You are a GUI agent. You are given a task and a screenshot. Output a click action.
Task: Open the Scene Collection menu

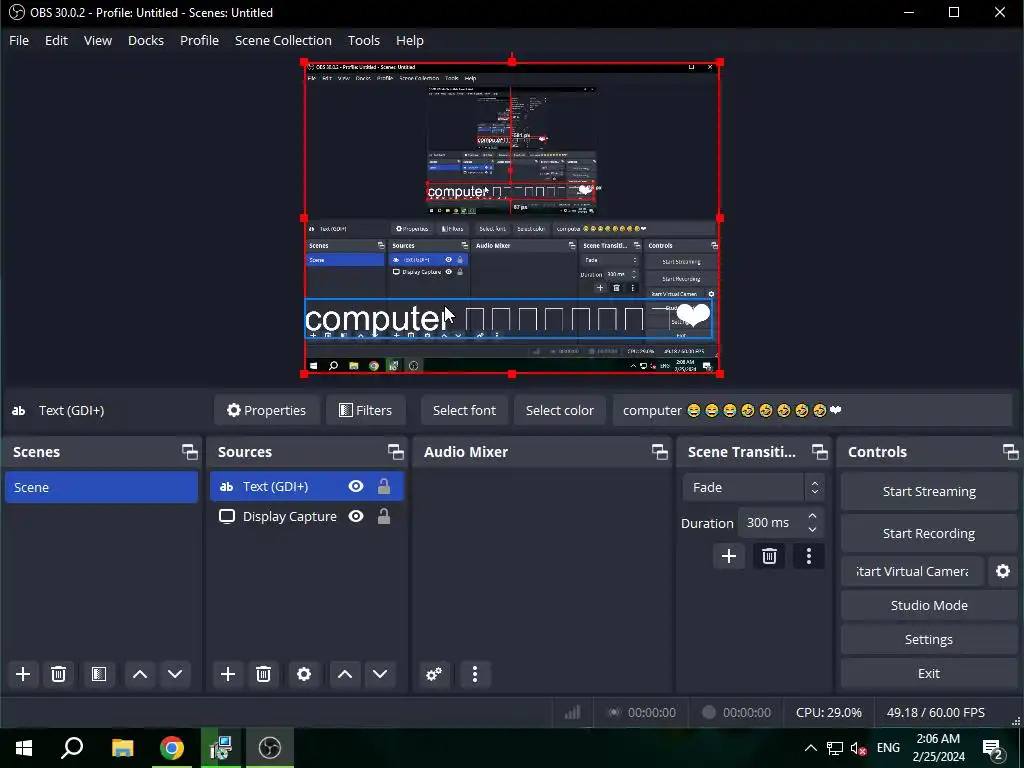(283, 40)
